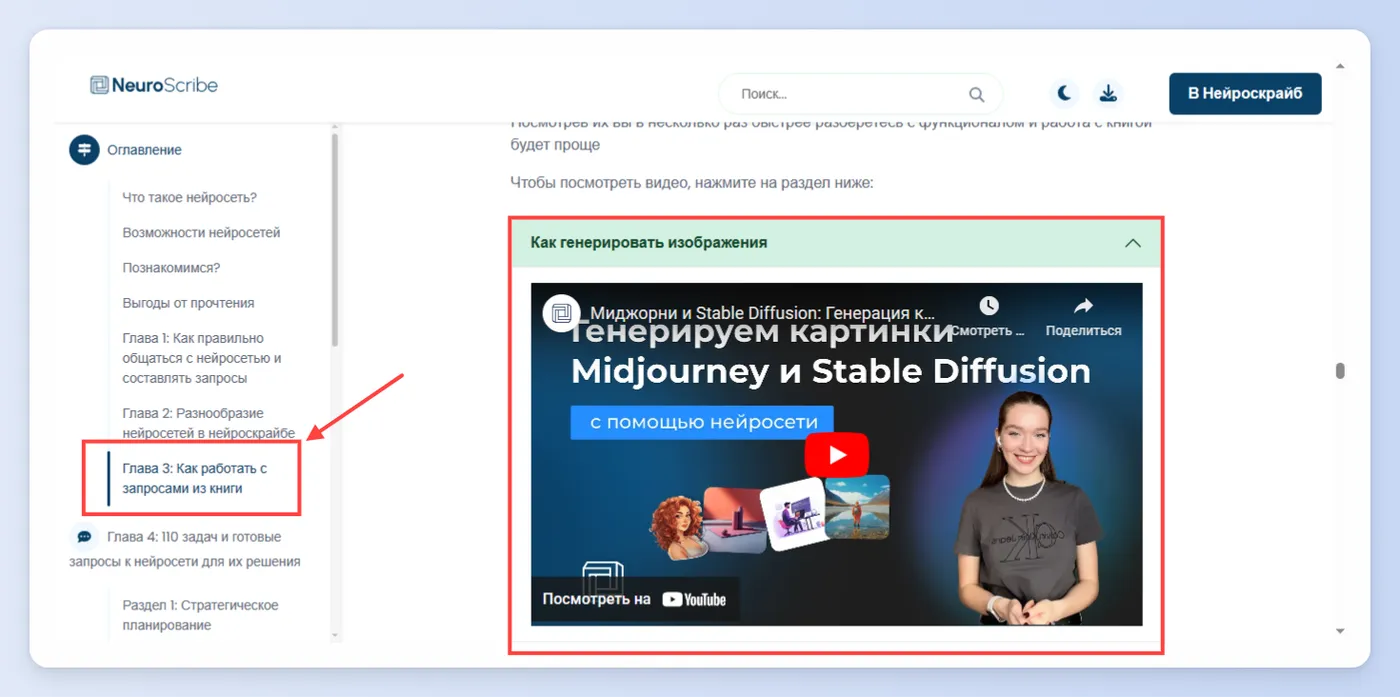The height and width of the screenshot is (697, 1400).
Task: Open Оглавление heading
Action: 144,150
